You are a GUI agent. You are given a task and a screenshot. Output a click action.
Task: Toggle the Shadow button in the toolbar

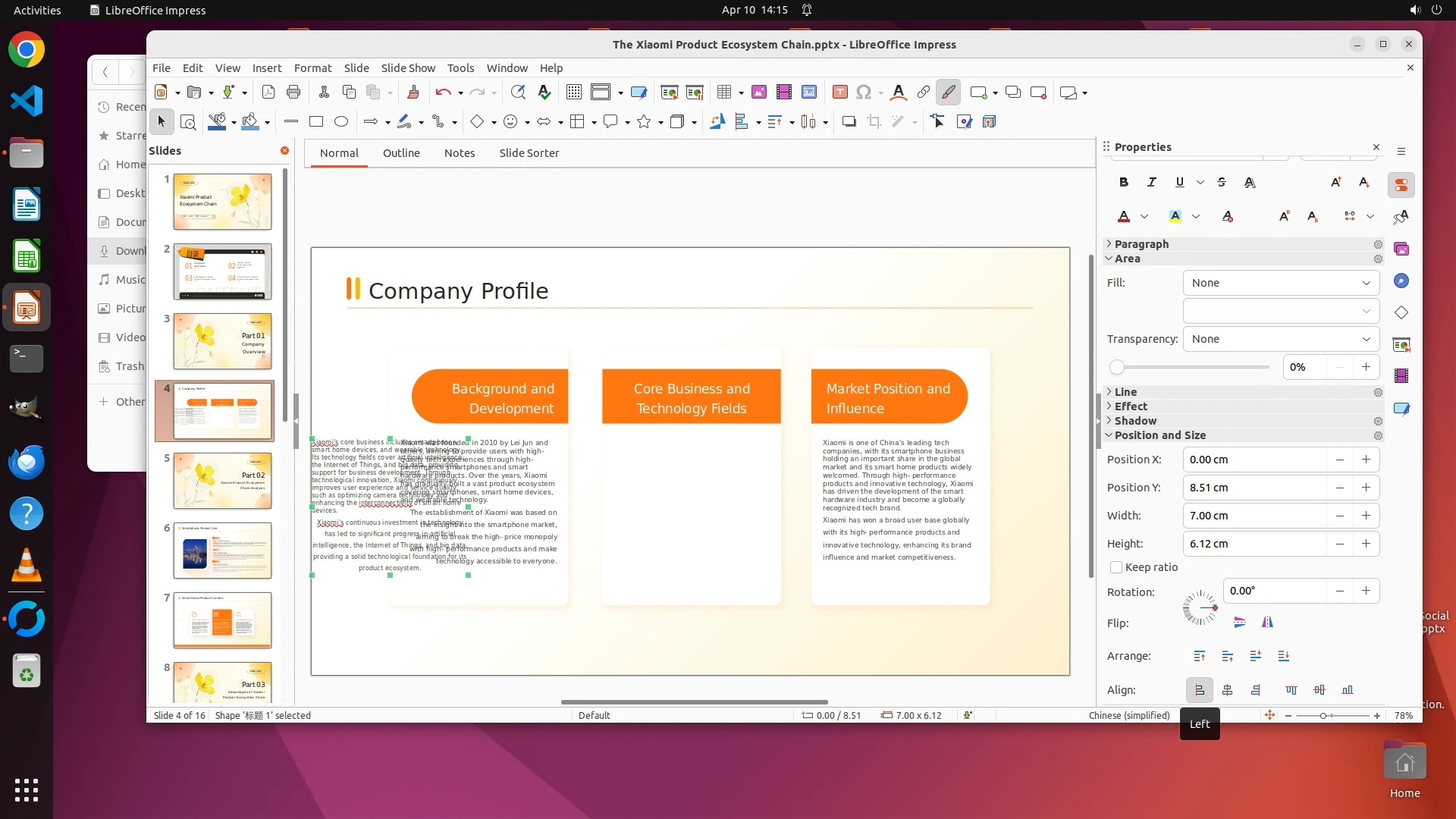[849, 121]
